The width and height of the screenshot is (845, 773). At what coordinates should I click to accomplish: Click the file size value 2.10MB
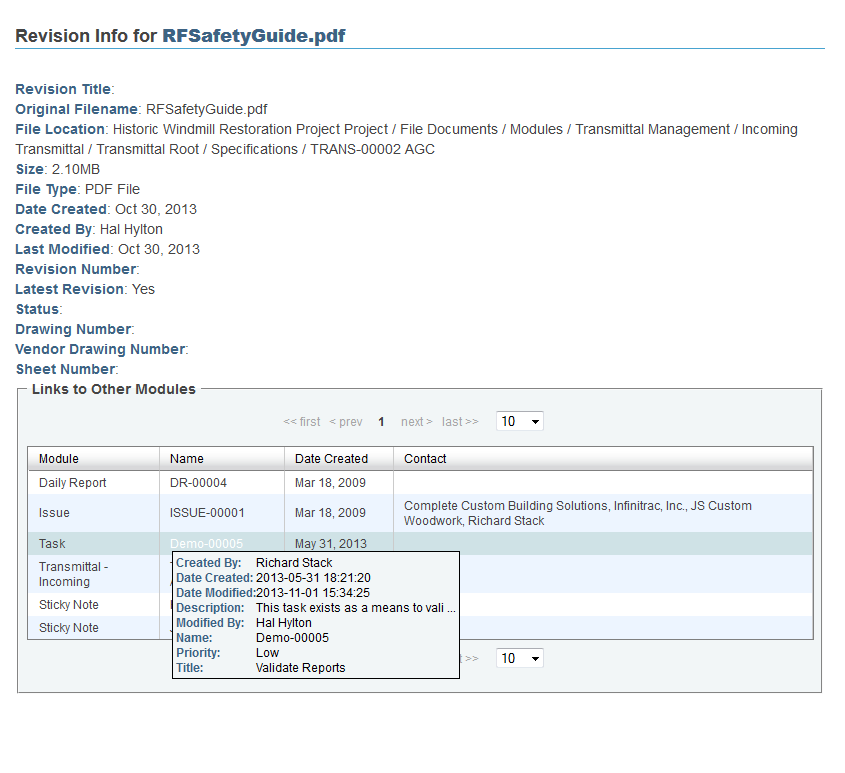[x=76, y=169]
